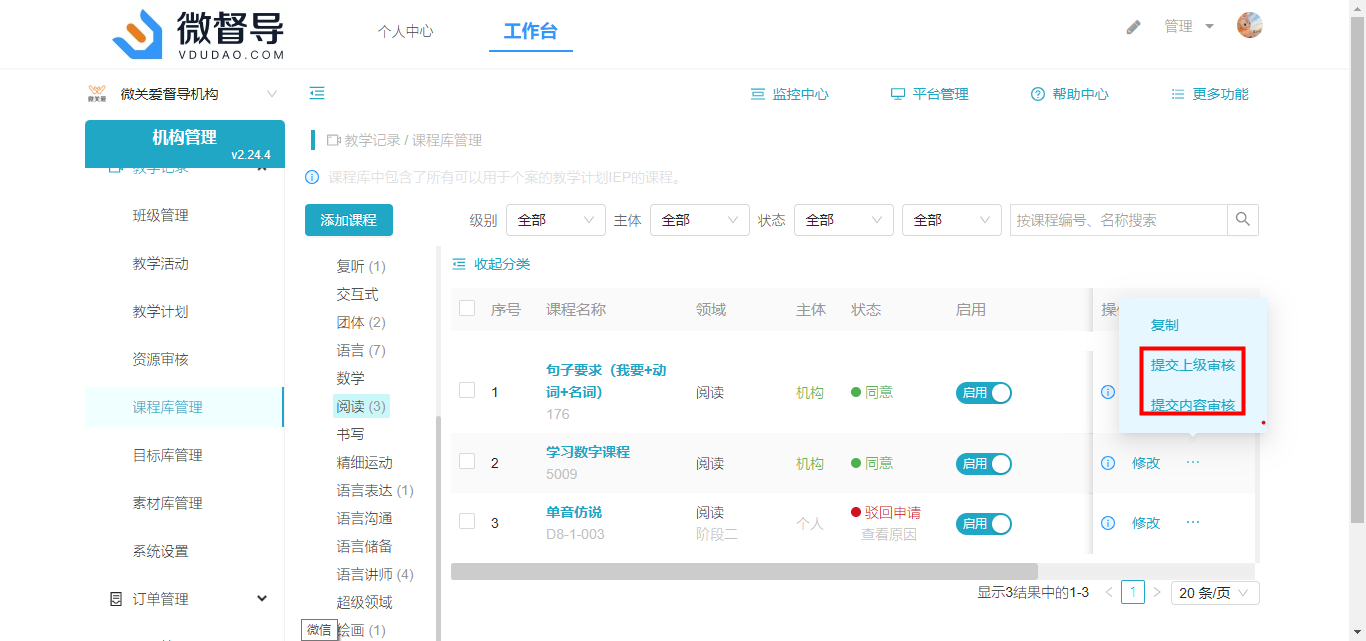Screen dimensions: 1366x641
Task: Check the checkbox for row 3 单音仿说
Action: point(467,521)
